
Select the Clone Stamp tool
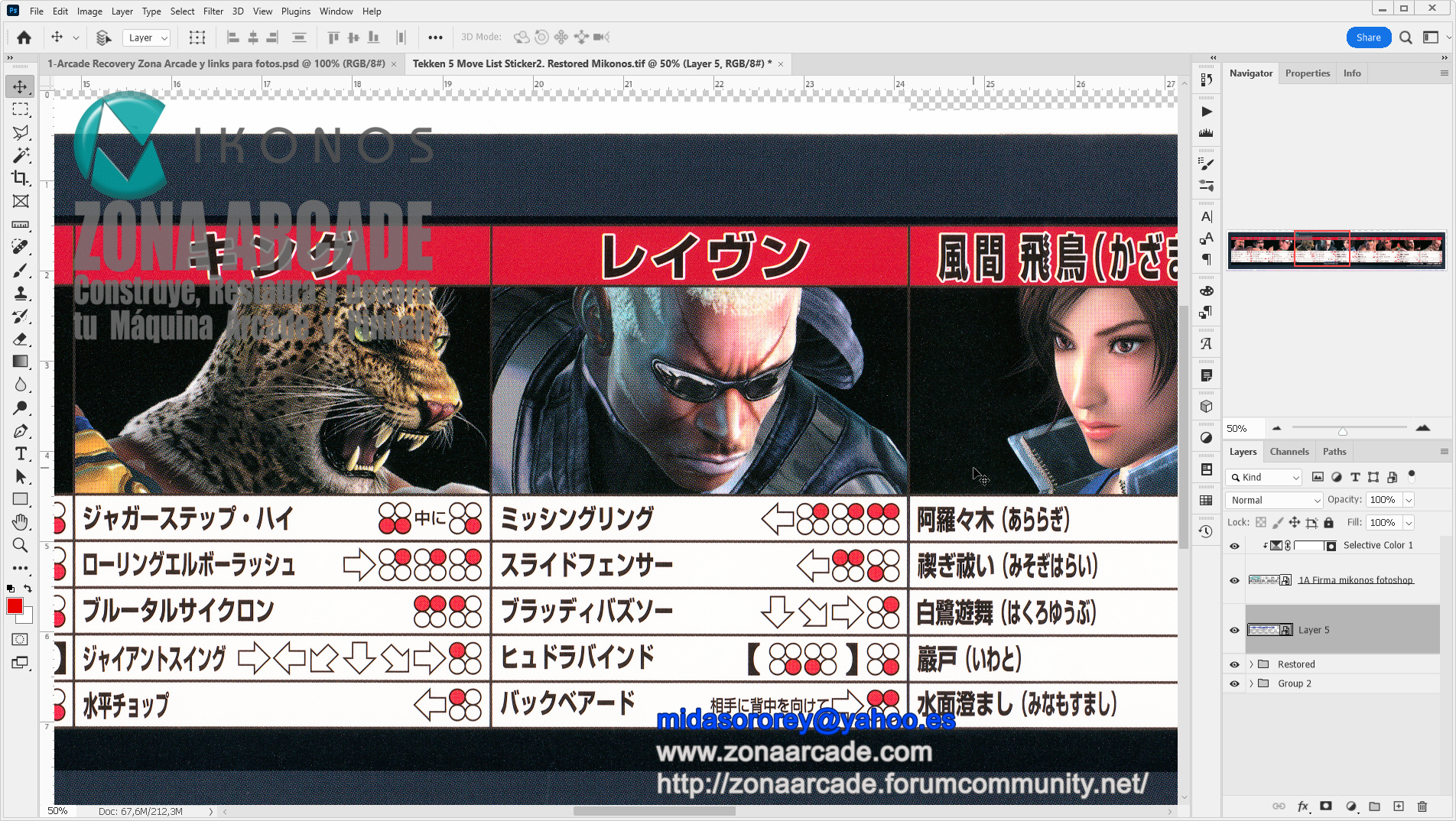pos(21,294)
